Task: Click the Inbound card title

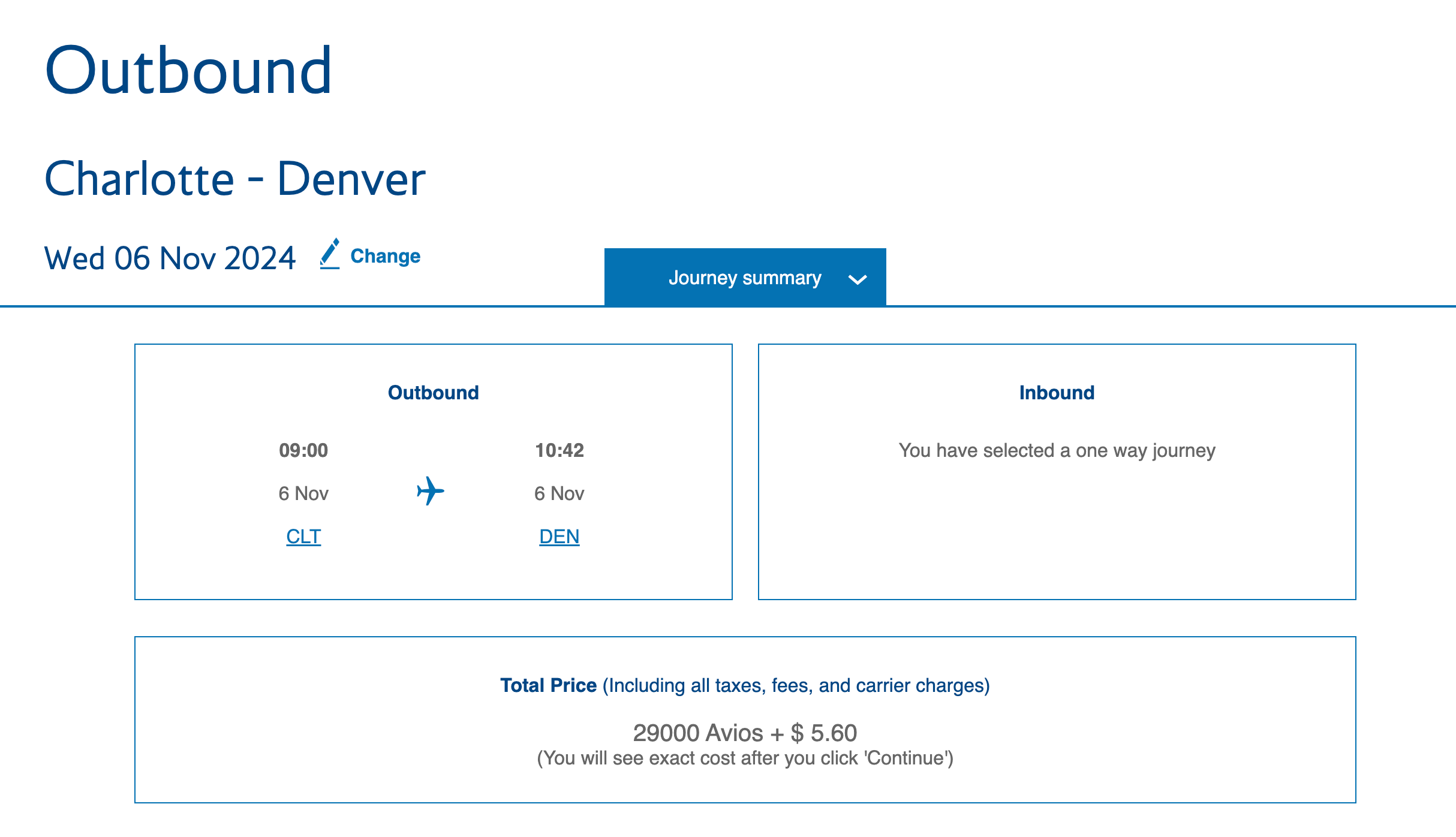Action: point(1057,393)
